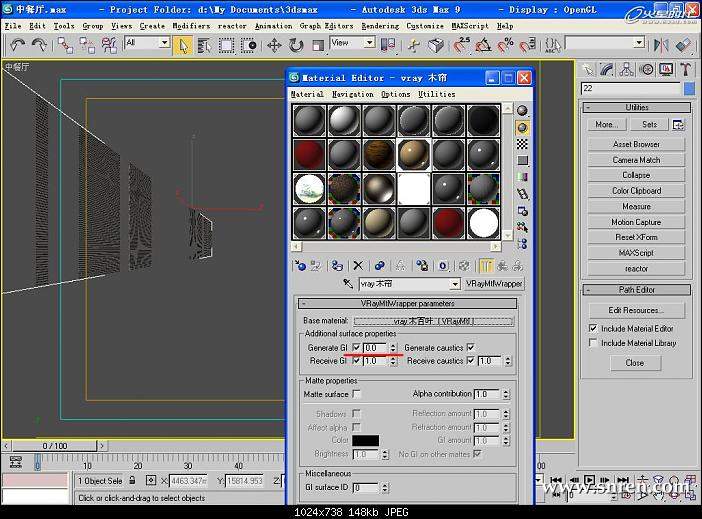The image size is (702, 519).
Task: Click the Undo arrow in main toolbar
Action: pos(17,45)
